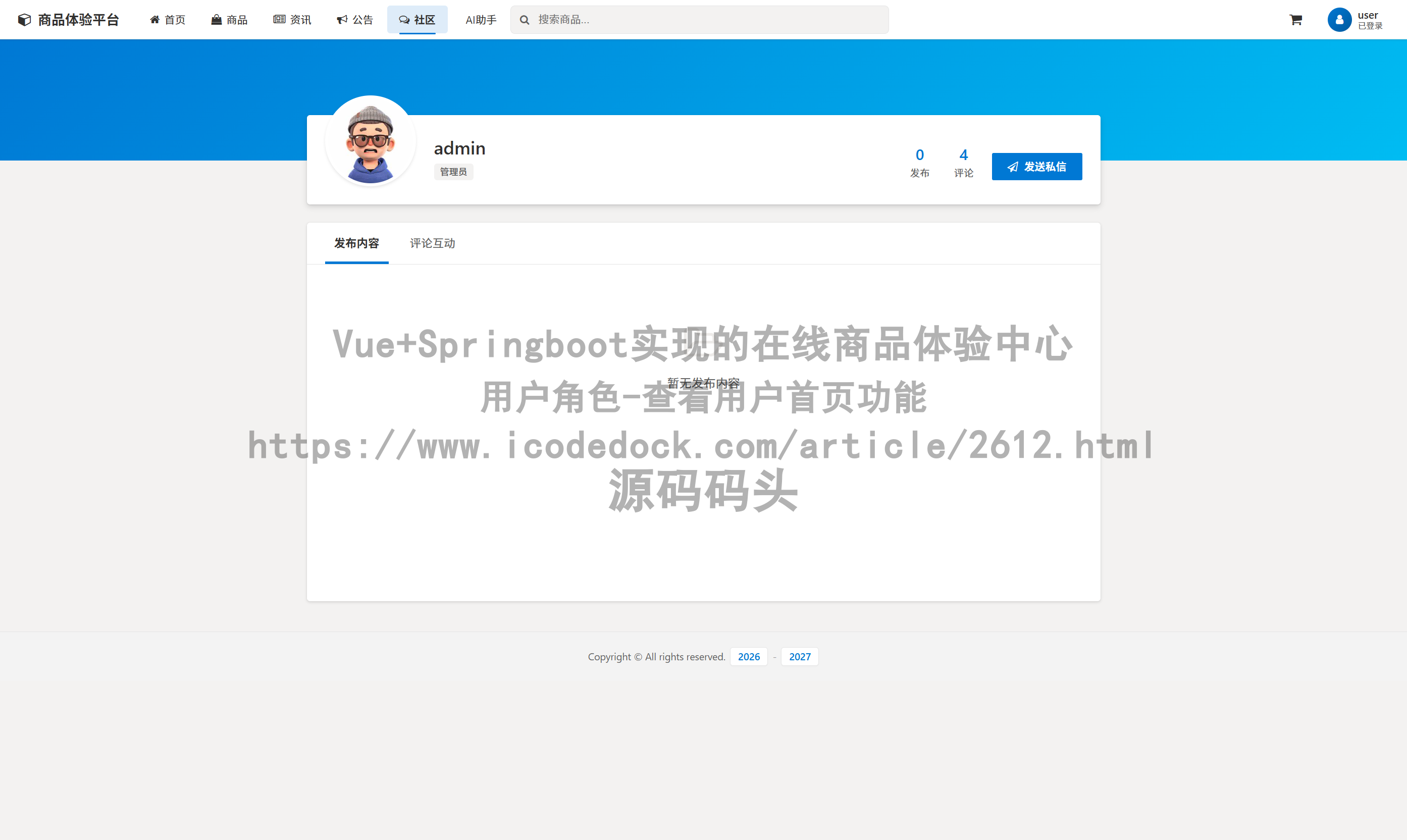Select the 发布内容 tab

point(356,243)
